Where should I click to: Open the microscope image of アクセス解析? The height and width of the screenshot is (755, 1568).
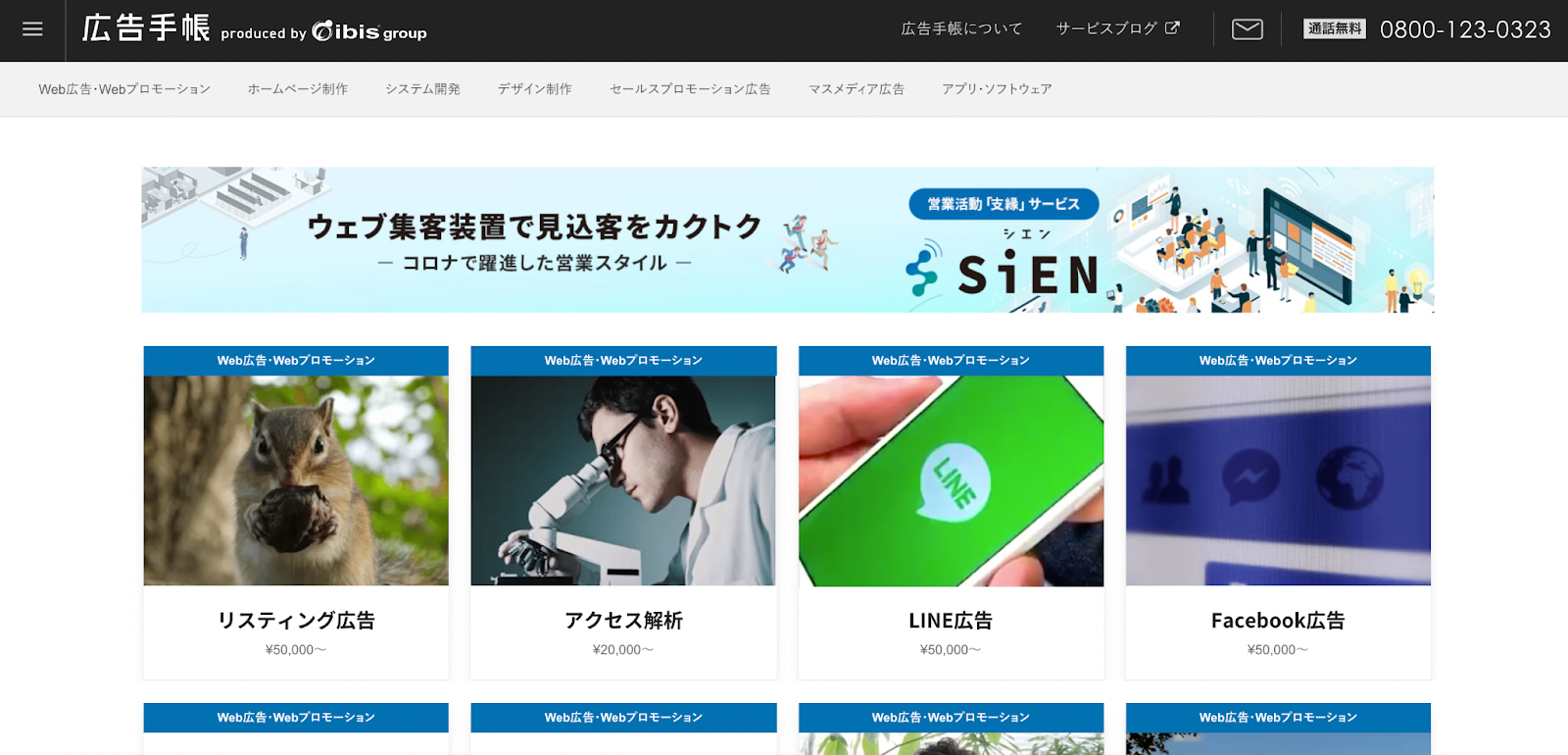(x=623, y=480)
